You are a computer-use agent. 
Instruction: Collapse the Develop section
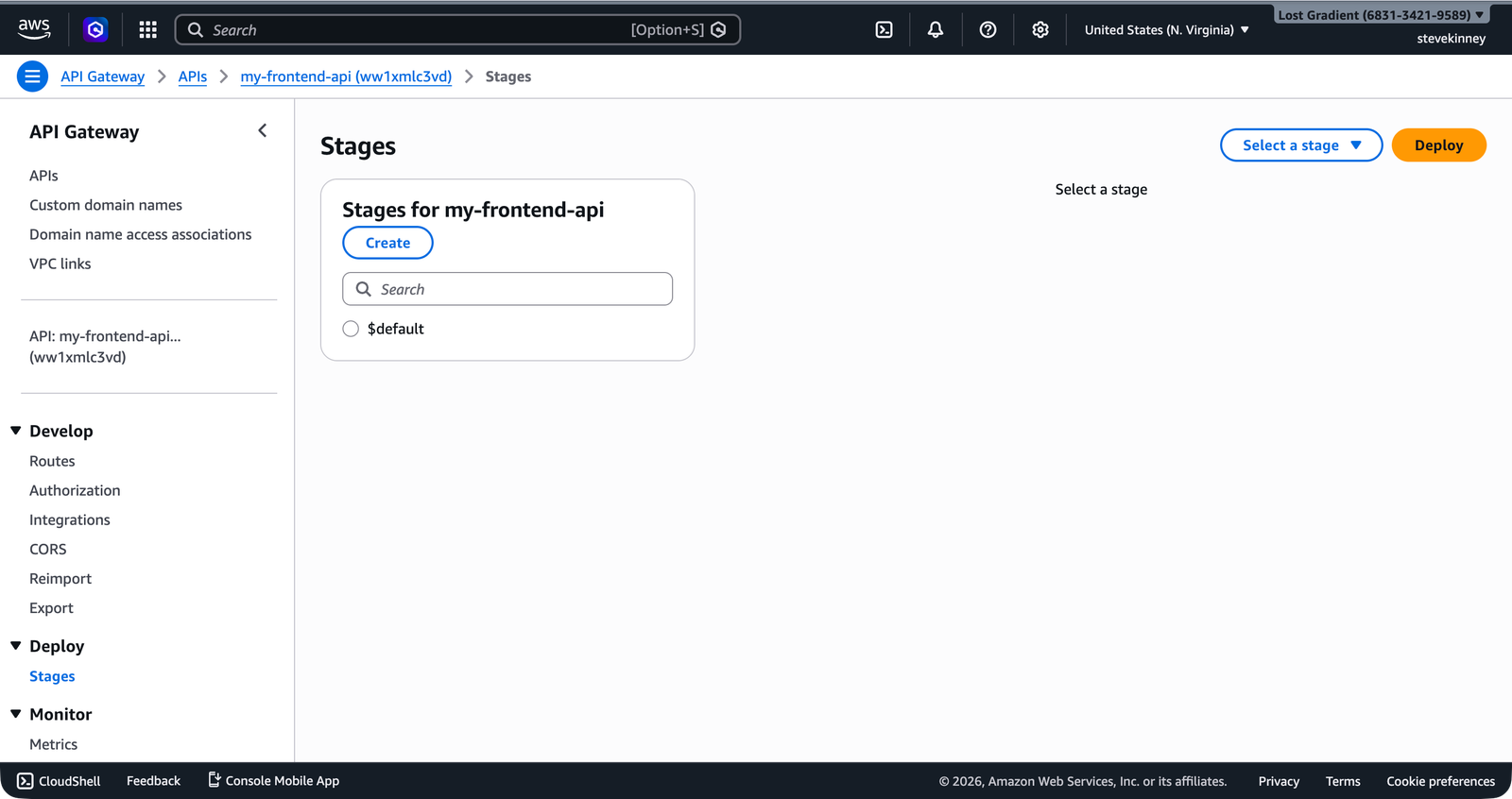(16, 431)
